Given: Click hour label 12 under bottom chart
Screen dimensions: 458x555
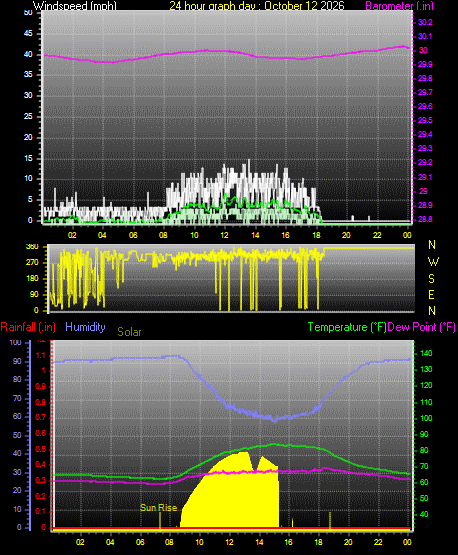Looking at the screenshot, I should (x=229, y=542).
